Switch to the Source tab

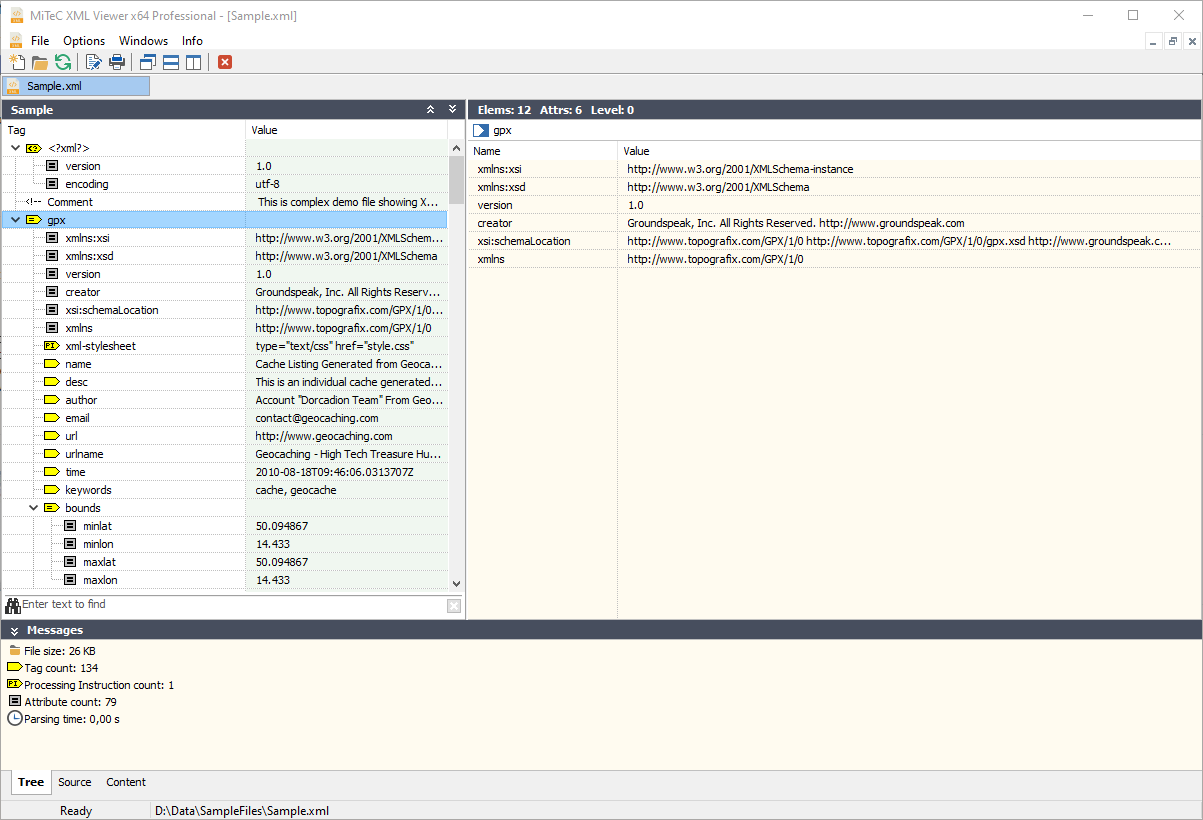(75, 782)
